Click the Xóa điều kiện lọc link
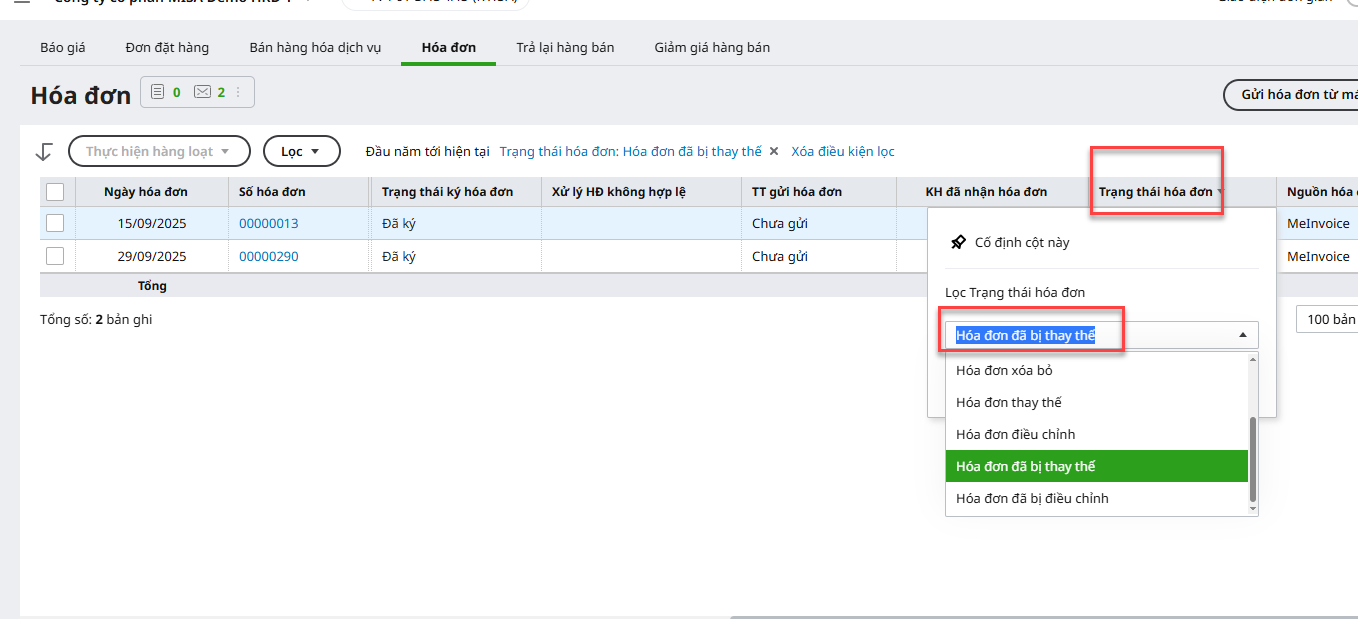The height and width of the screenshot is (619, 1358). pos(842,152)
